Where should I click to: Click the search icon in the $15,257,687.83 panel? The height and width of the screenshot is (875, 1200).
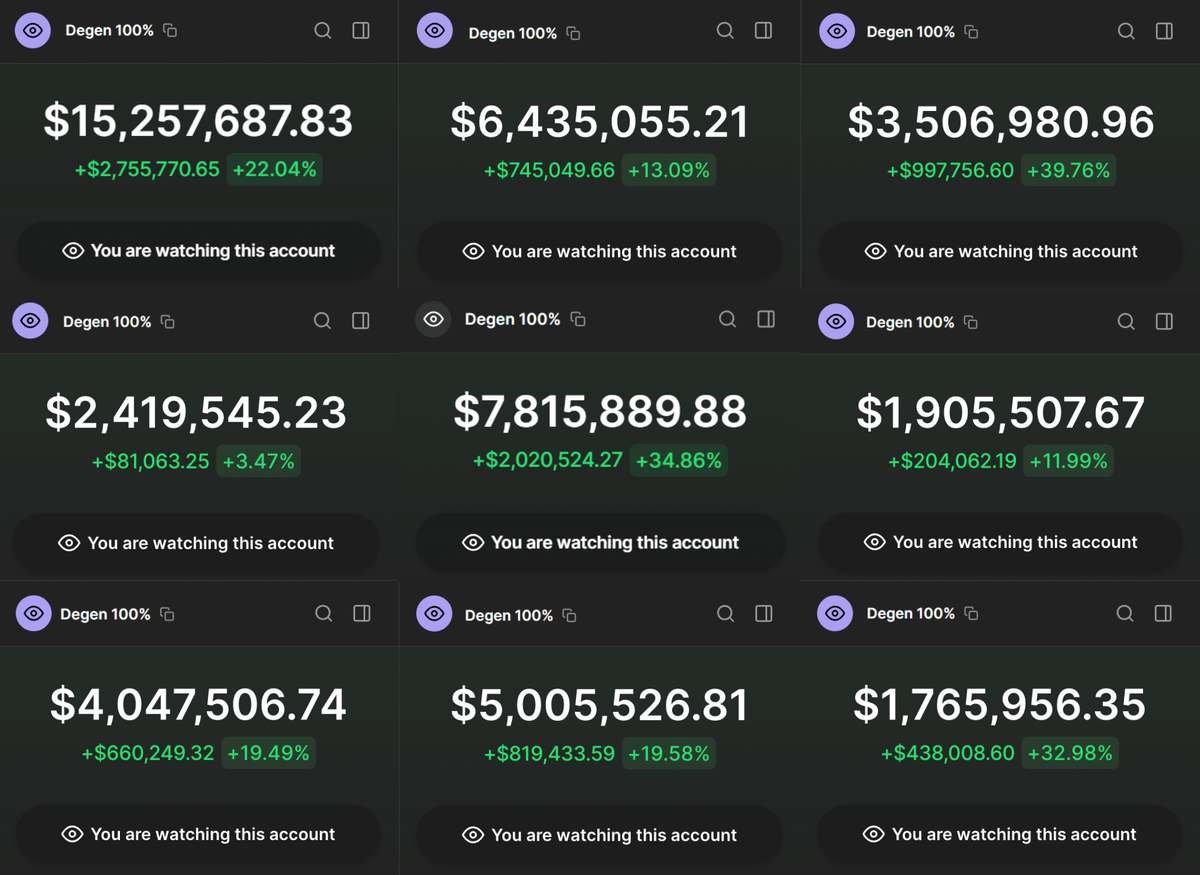pos(323,31)
